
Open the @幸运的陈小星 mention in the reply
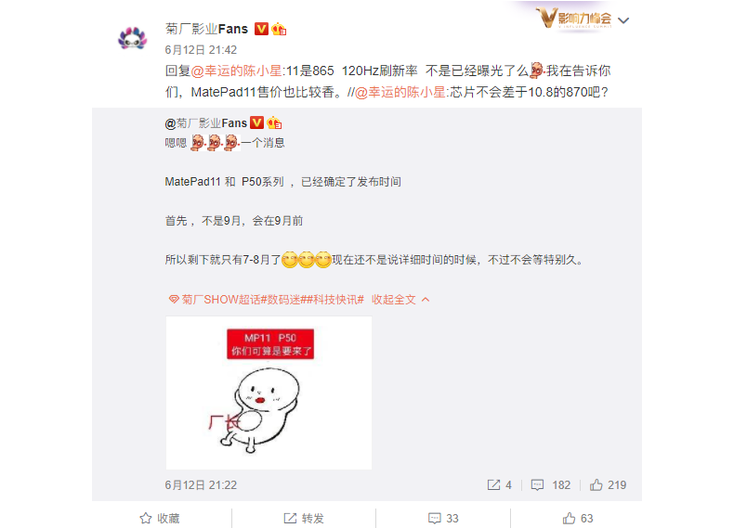[x=236, y=71]
